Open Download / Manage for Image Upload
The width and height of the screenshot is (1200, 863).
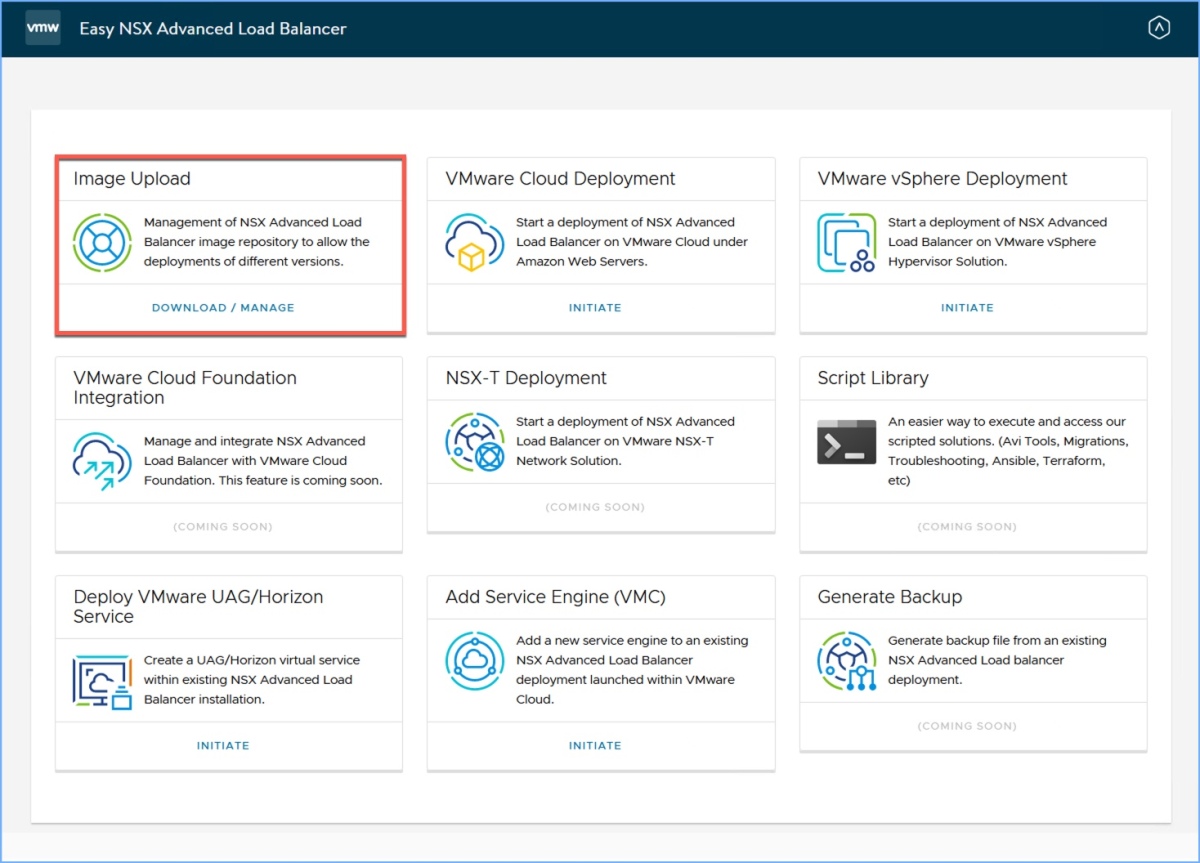223,308
